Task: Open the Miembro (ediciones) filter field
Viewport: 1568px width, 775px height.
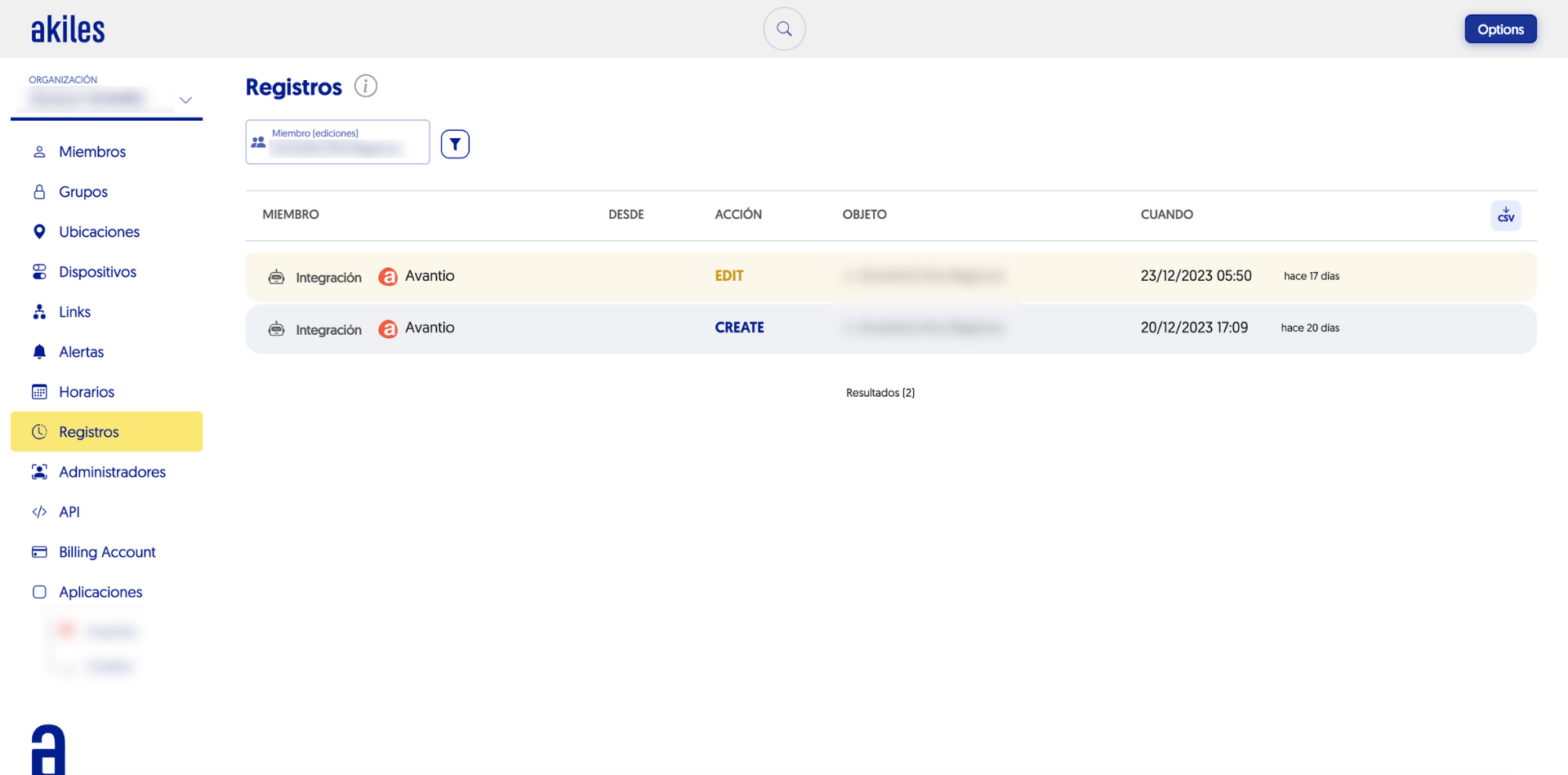Action: [x=337, y=142]
